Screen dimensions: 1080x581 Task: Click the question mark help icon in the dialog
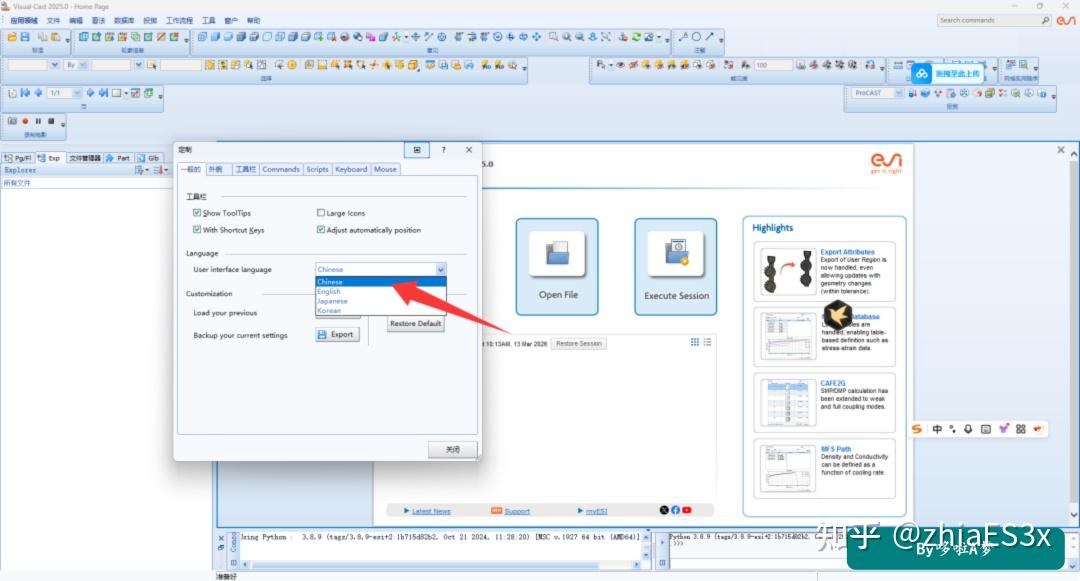444,149
